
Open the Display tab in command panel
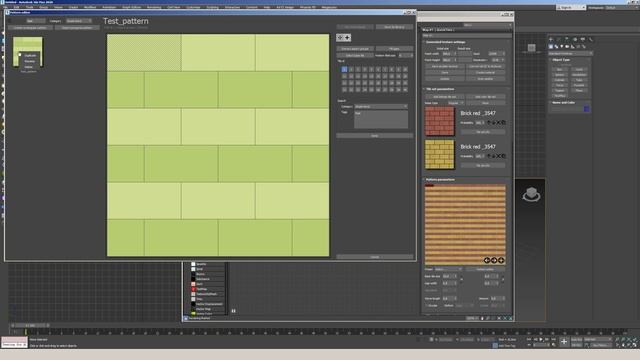582,40
